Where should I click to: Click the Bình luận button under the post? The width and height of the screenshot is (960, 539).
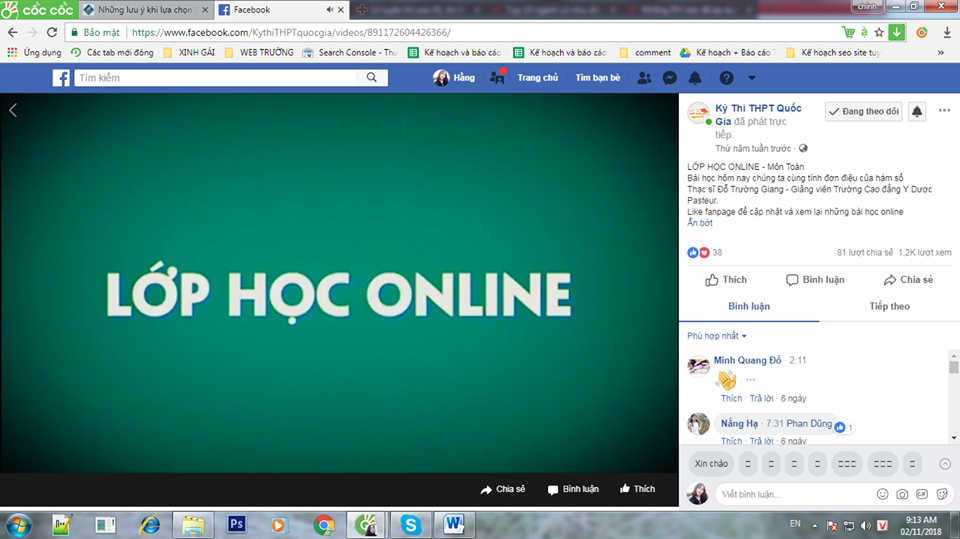coord(815,280)
